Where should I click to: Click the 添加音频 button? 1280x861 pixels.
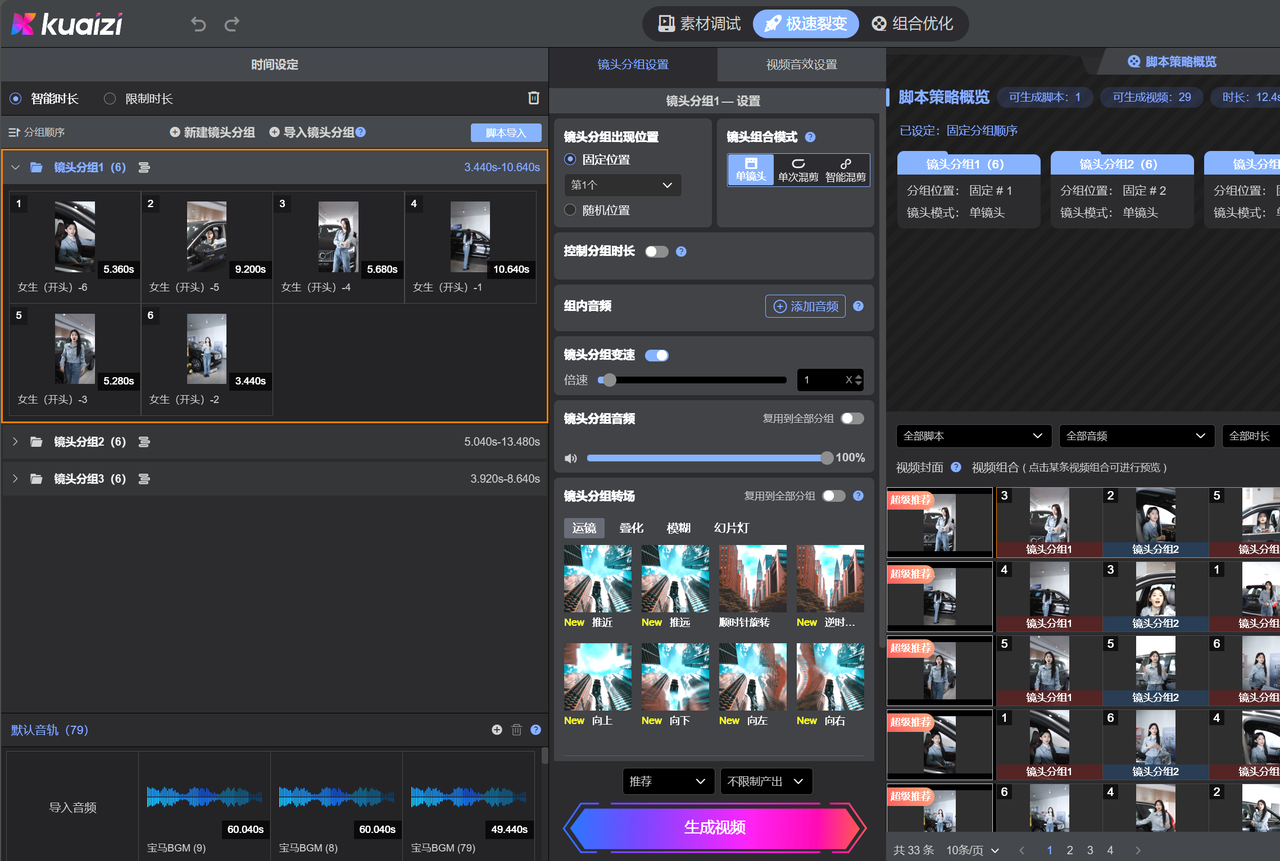(805, 306)
